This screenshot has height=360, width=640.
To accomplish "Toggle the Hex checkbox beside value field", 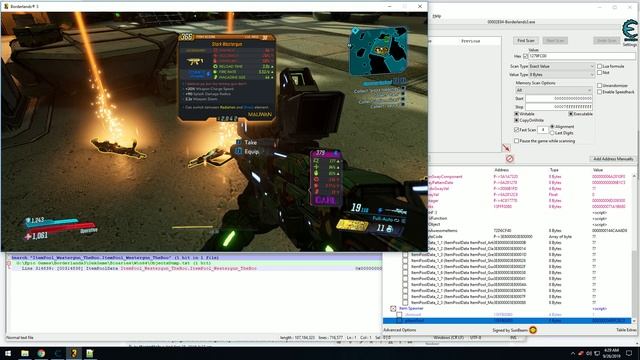I will (x=525, y=56).
